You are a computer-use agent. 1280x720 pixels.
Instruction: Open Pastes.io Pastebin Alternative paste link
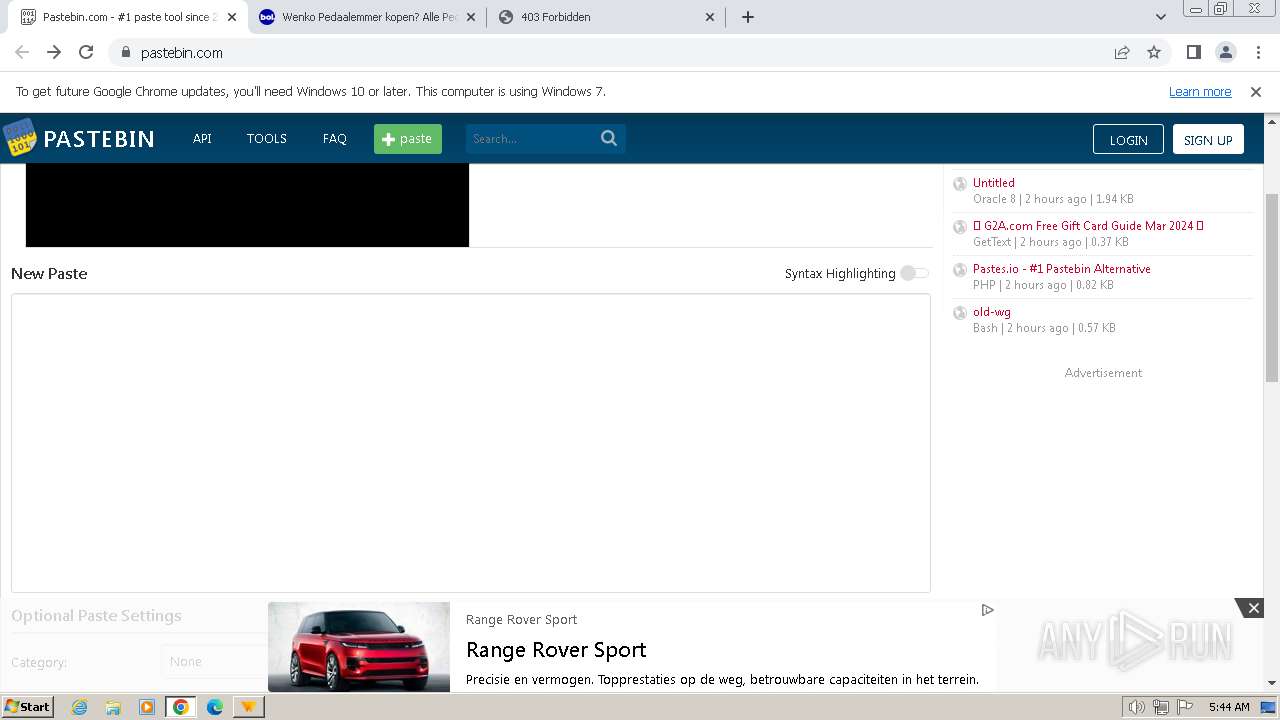click(1062, 269)
